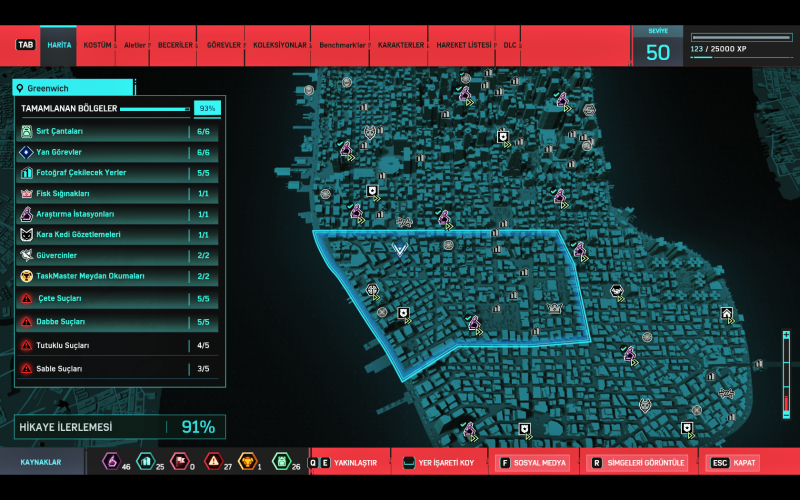Click the Kara Kedi Gözetlemeleri cat icon
The image size is (800, 500).
point(27,235)
